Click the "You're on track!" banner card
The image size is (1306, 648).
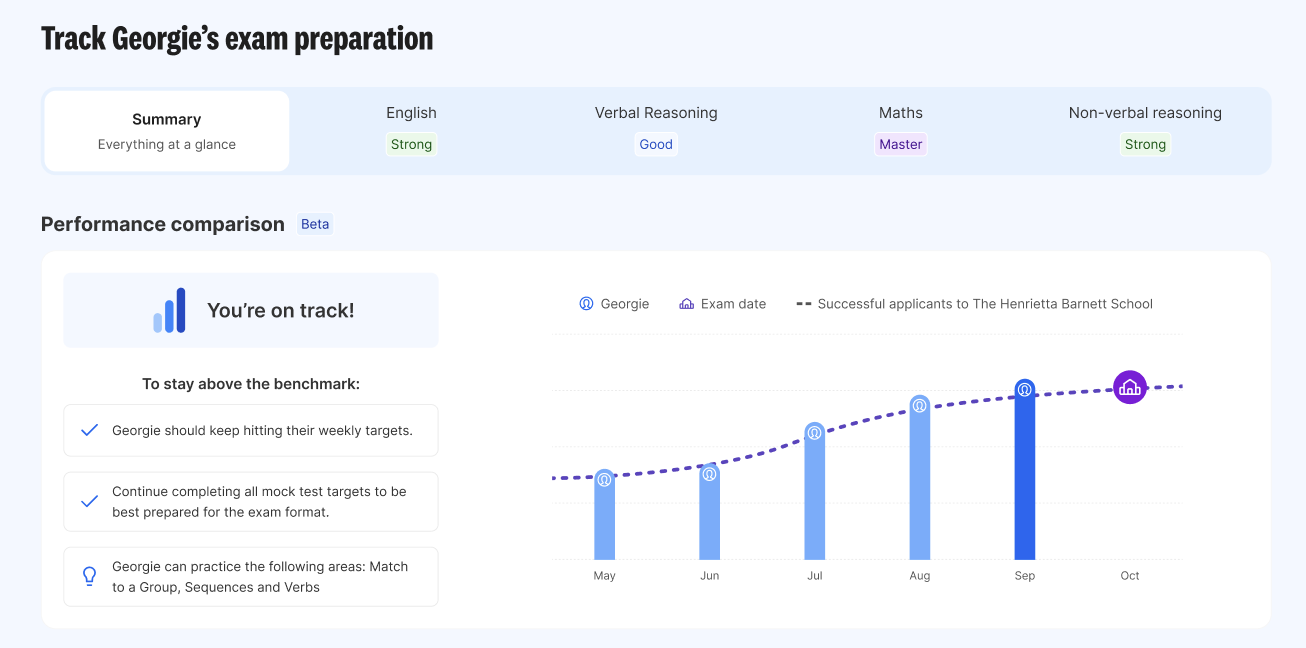point(250,310)
